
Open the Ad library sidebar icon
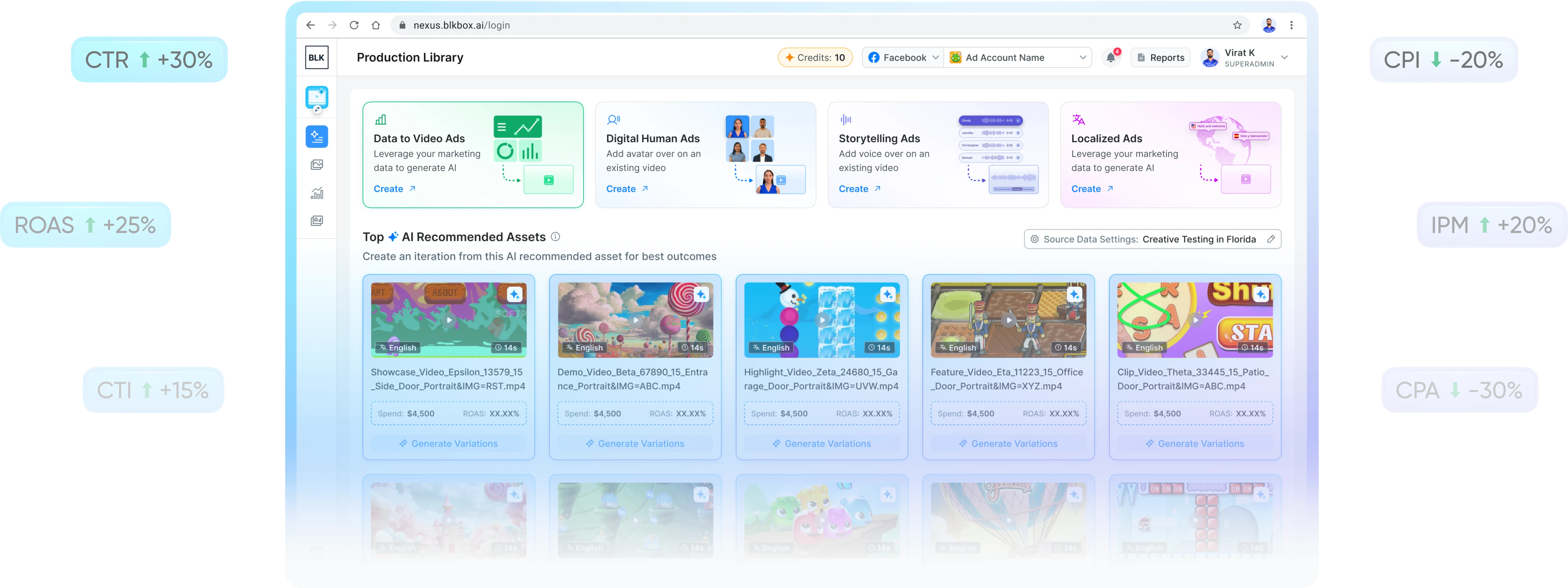(x=316, y=220)
